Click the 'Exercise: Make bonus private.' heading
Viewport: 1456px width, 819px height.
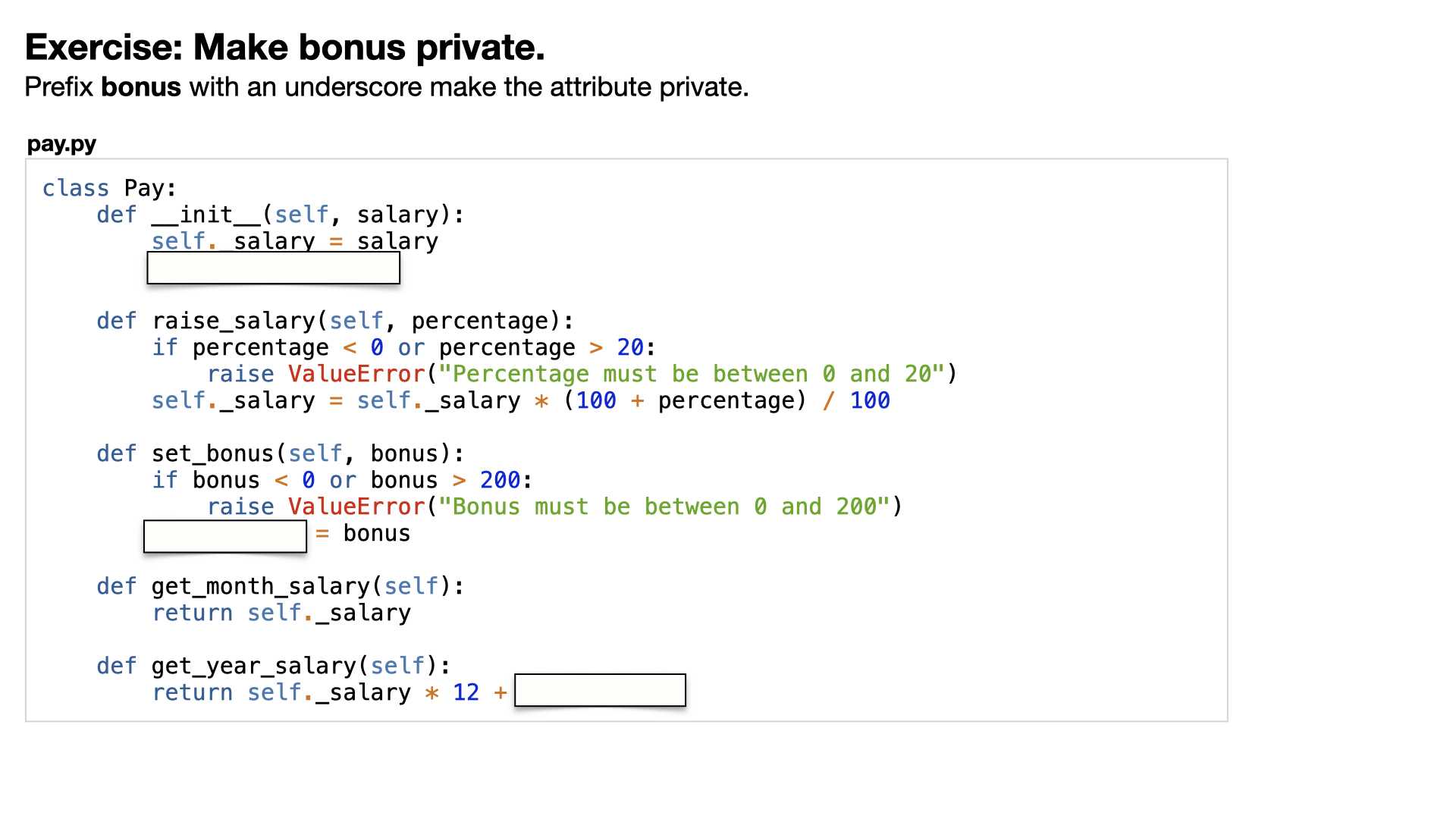[x=284, y=47]
